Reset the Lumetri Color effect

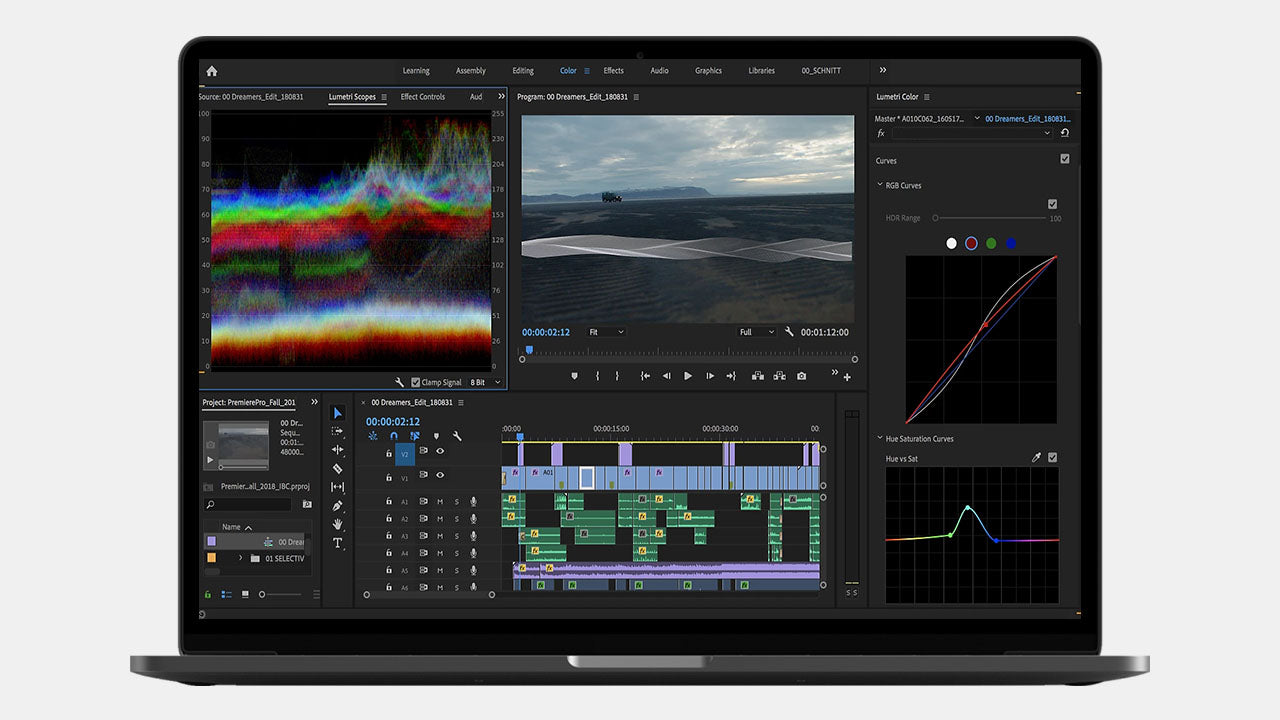tap(1065, 133)
